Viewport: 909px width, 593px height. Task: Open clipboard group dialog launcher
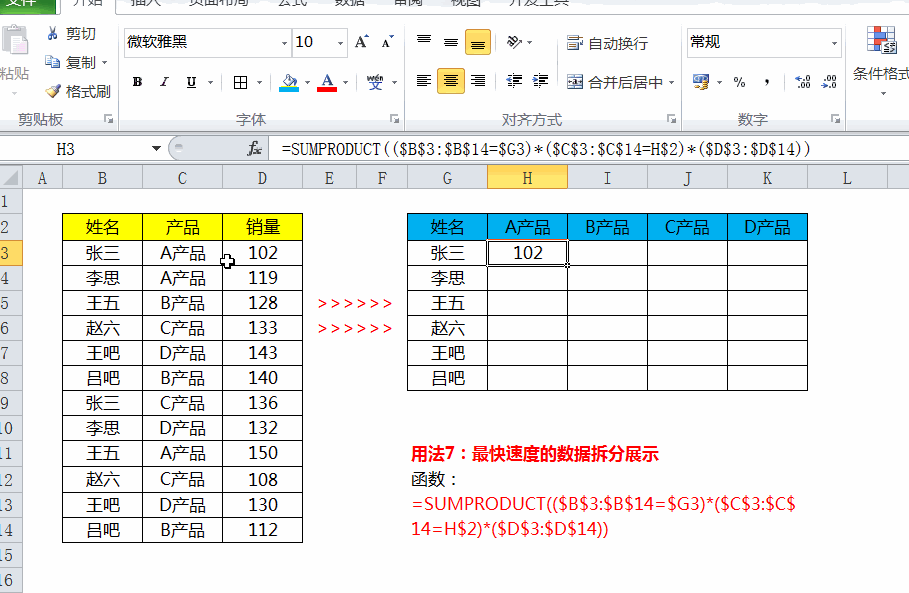pos(108,119)
